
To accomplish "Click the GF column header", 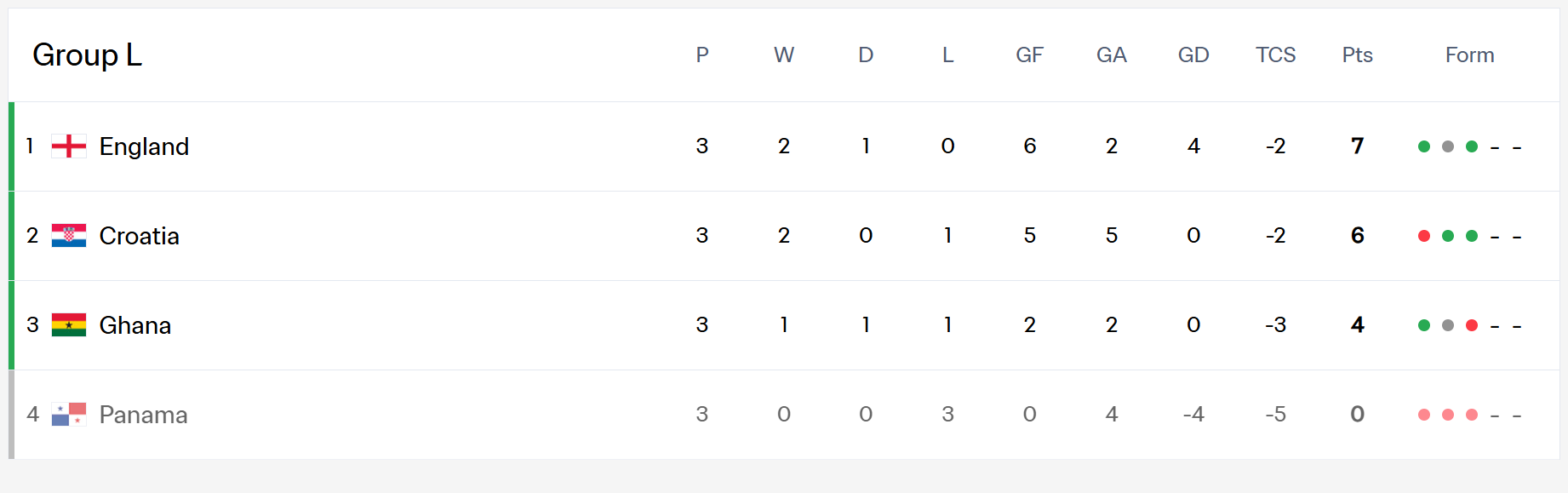I will (x=1029, y=55).
